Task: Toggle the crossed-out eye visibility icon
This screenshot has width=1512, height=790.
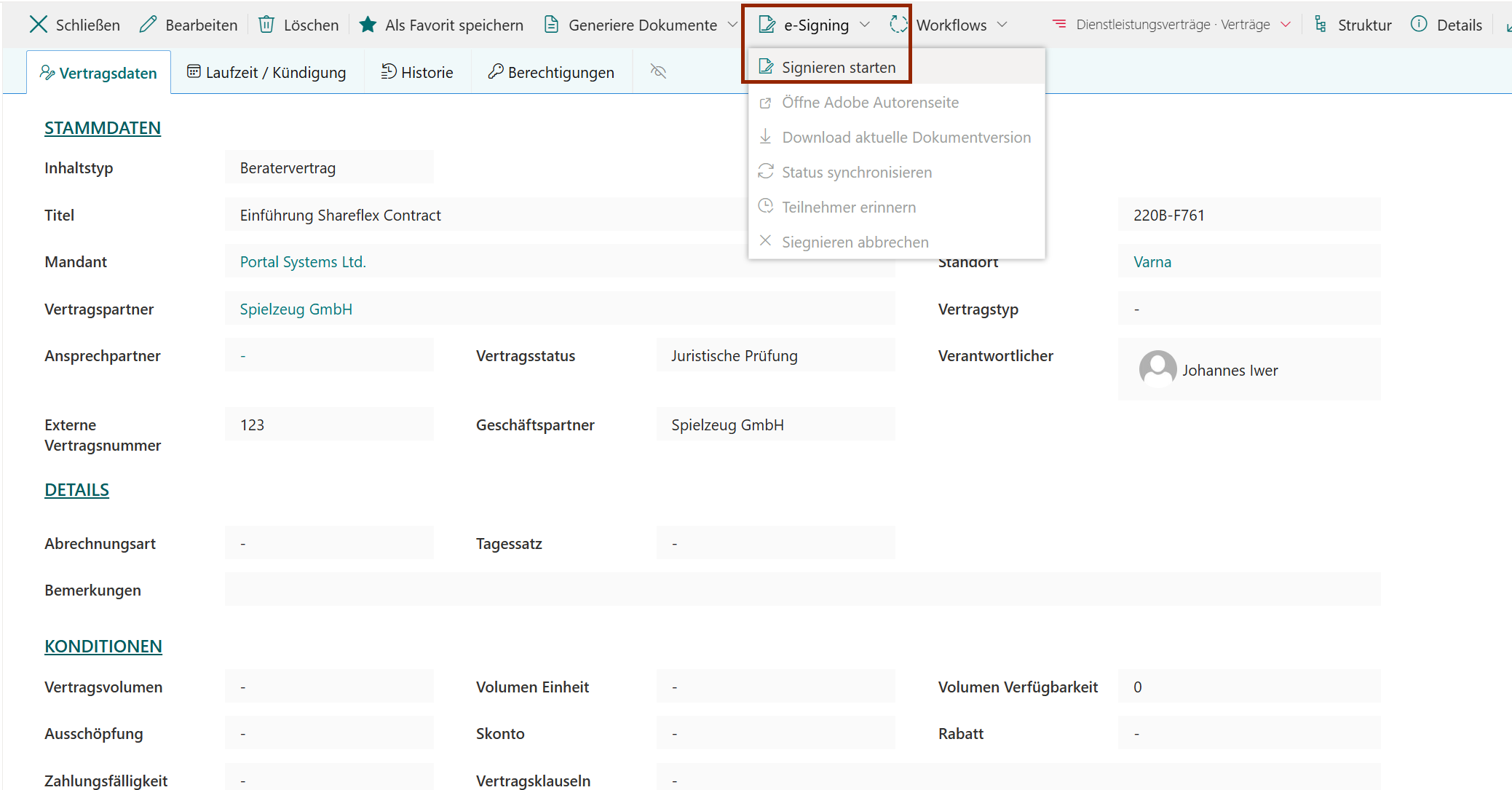Action: [x=658, y=71]
